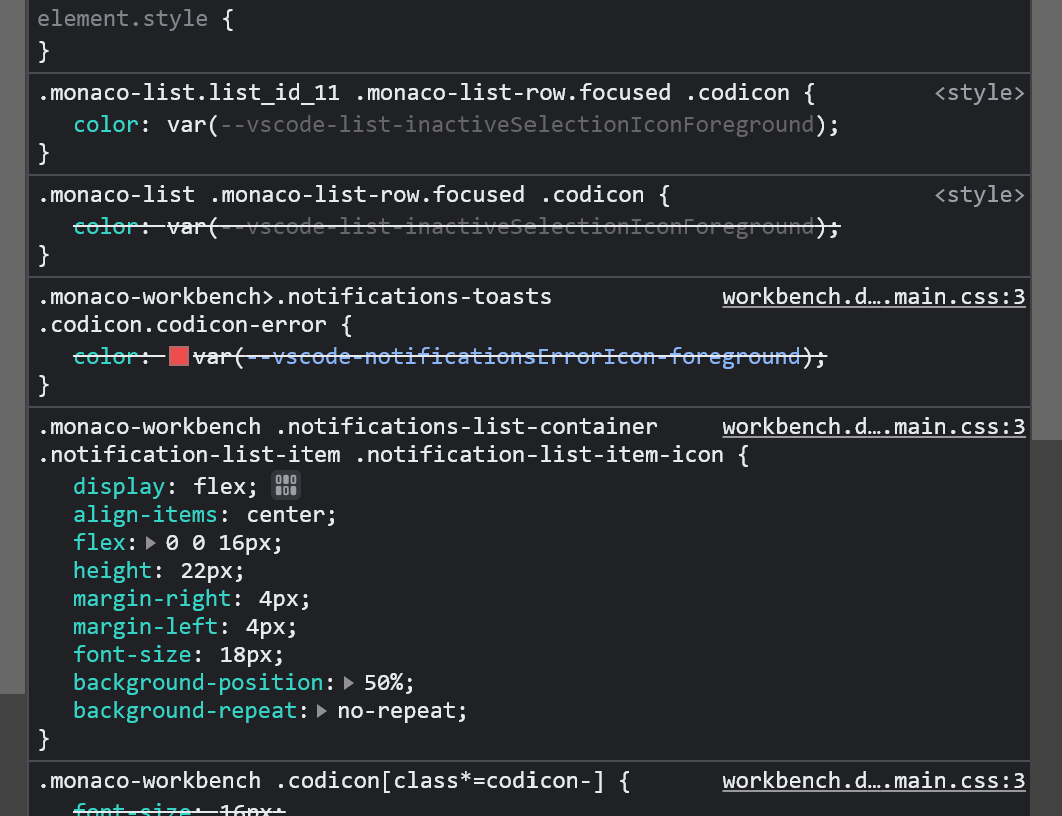Open the <style> link of the overridden focused codicon rule
The width and height of the screenshot is (1062, 816).
point(980,194)
